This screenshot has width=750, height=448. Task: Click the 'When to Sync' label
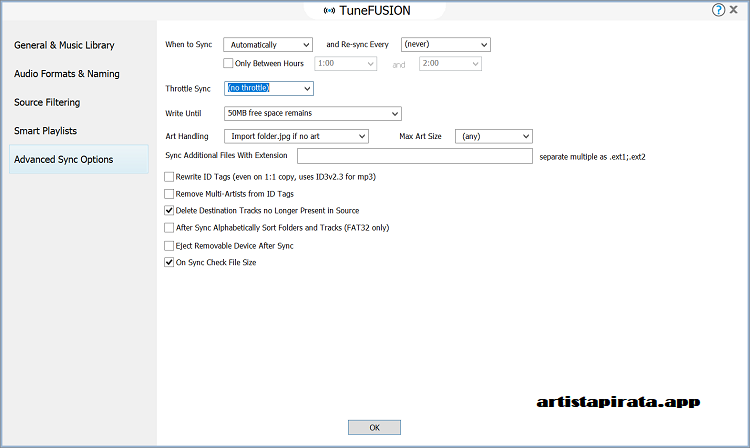[188, 44]
